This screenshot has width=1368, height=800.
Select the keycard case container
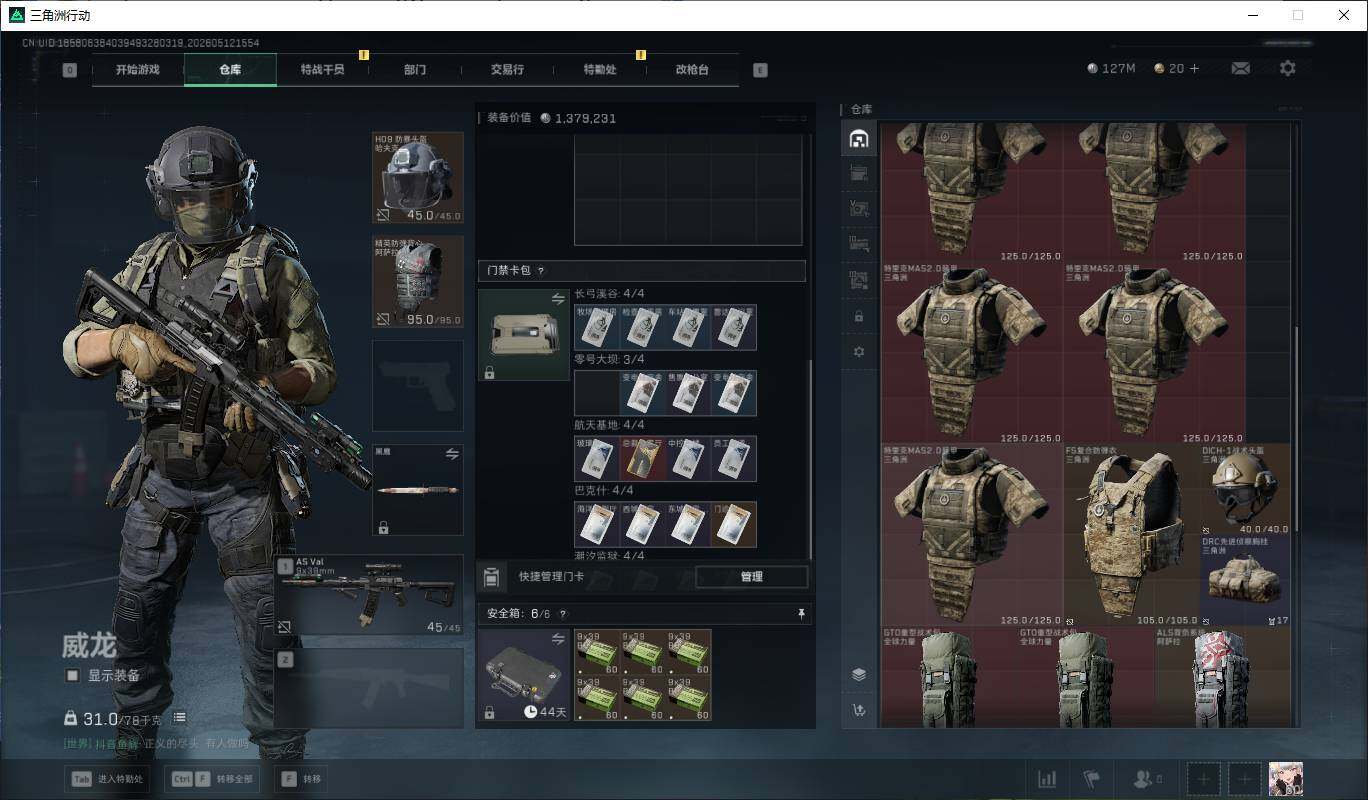pyautogui.click(x=524, y=335)
